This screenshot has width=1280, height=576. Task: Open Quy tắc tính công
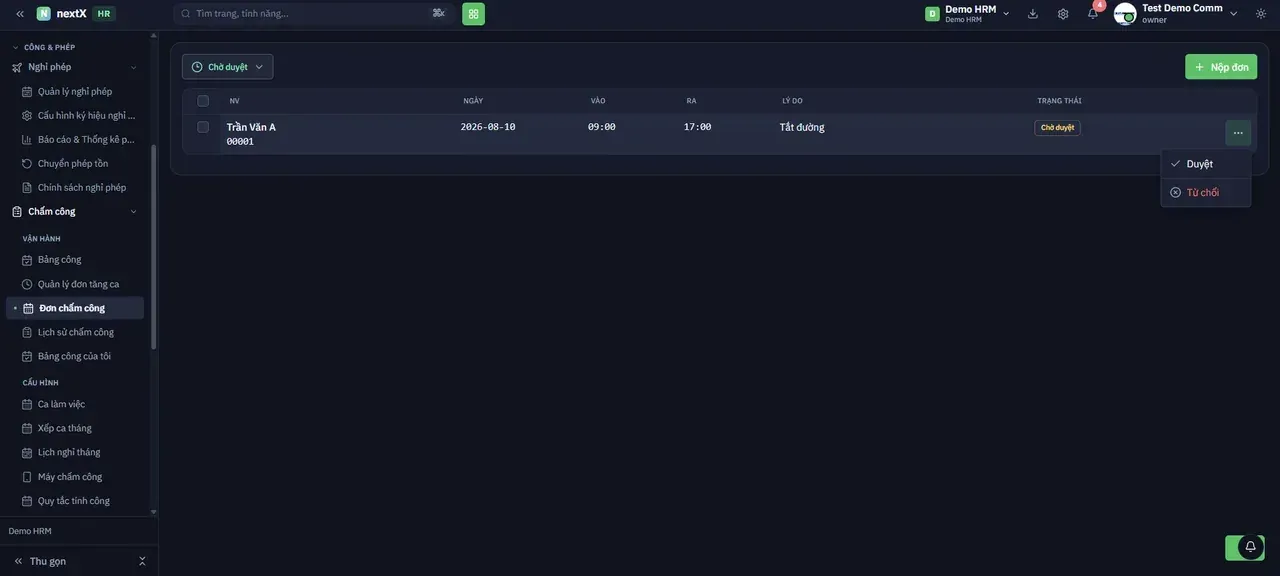tap(74, 501)
